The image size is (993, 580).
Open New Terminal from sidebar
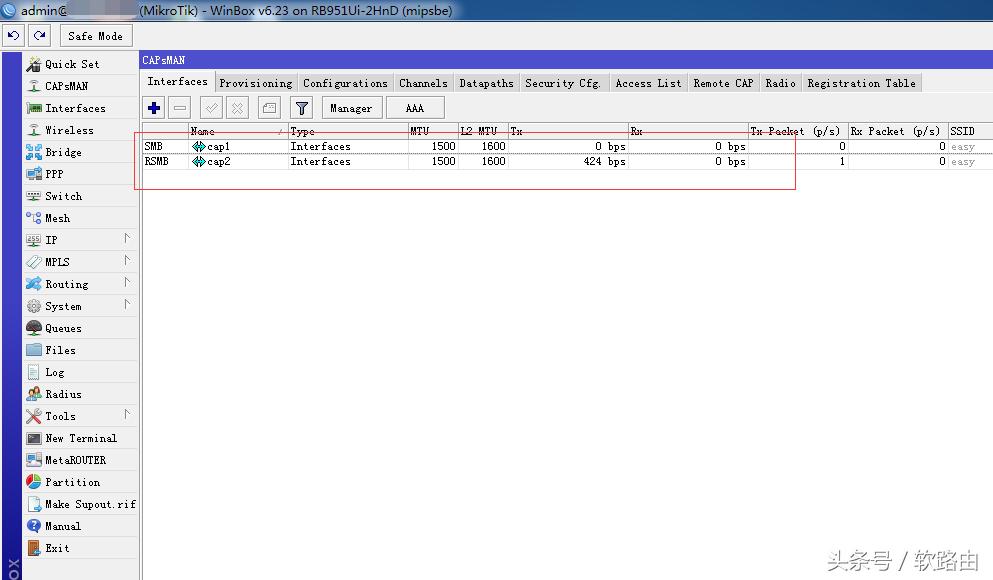pos(80,438)
